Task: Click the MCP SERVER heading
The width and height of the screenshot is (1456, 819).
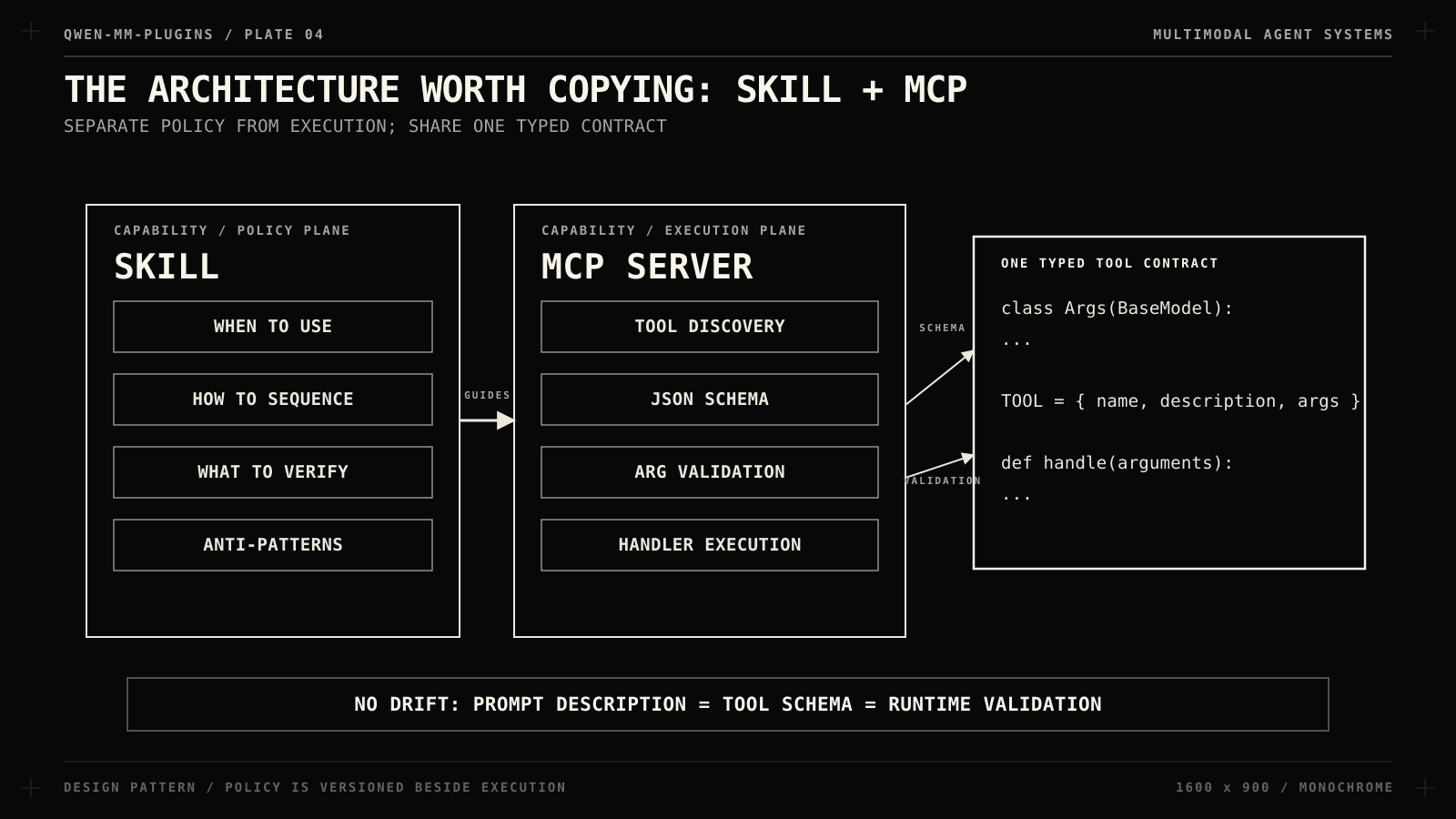Action: pos(647,267)
